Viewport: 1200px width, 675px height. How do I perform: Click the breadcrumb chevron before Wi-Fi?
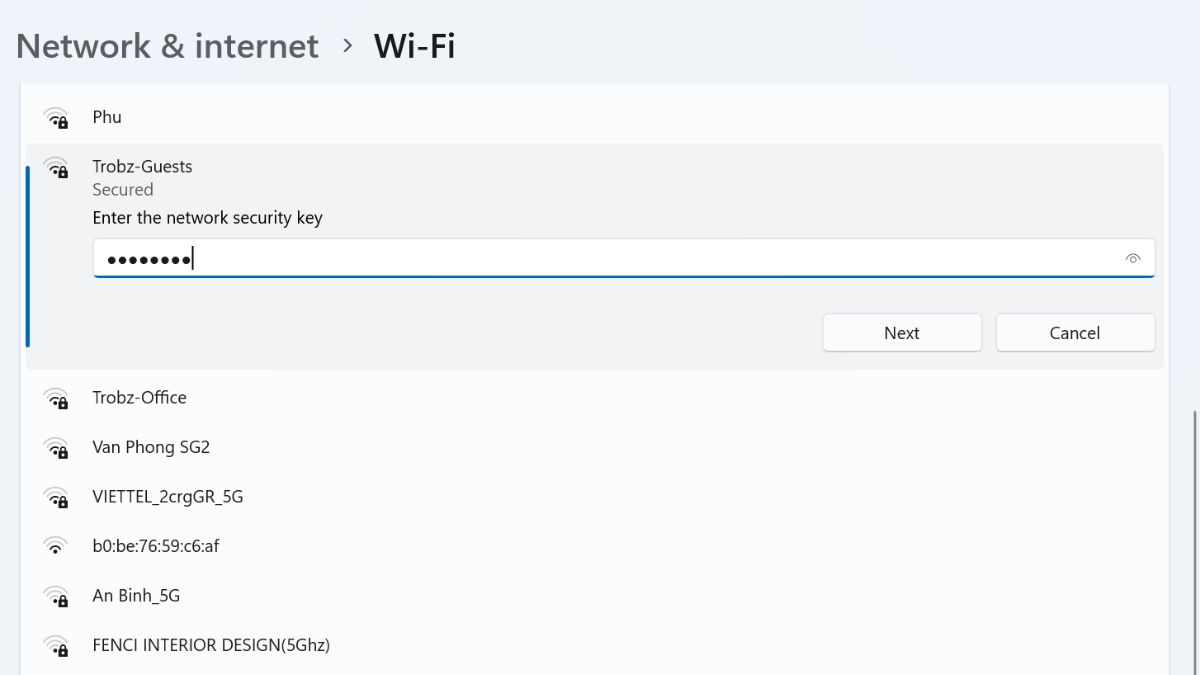pos(347,46)
